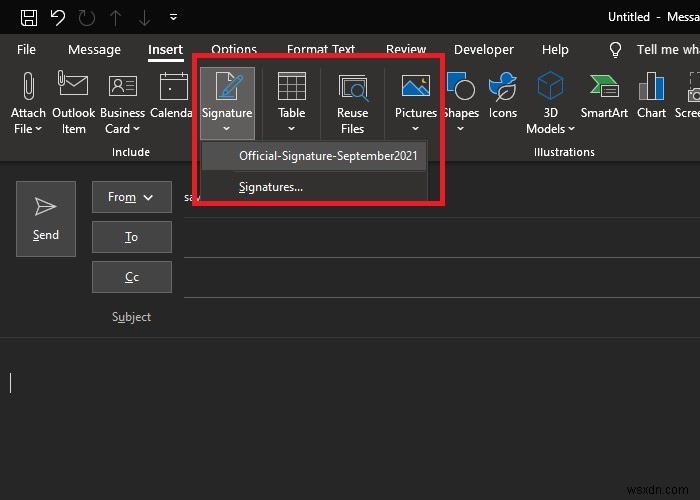Click the Subject field
The image size is (700, 500).
click(442, 317)
